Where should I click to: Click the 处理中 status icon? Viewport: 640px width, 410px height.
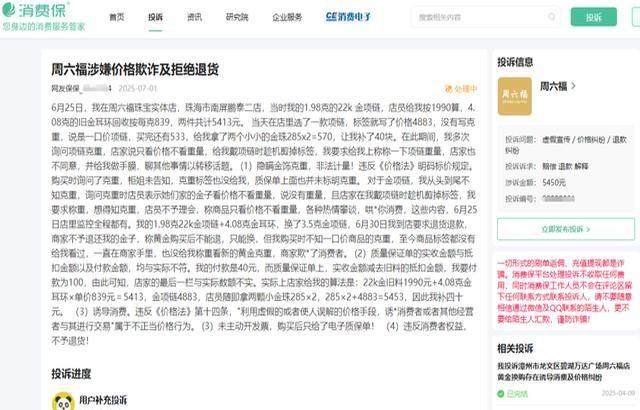coord(449,89)
